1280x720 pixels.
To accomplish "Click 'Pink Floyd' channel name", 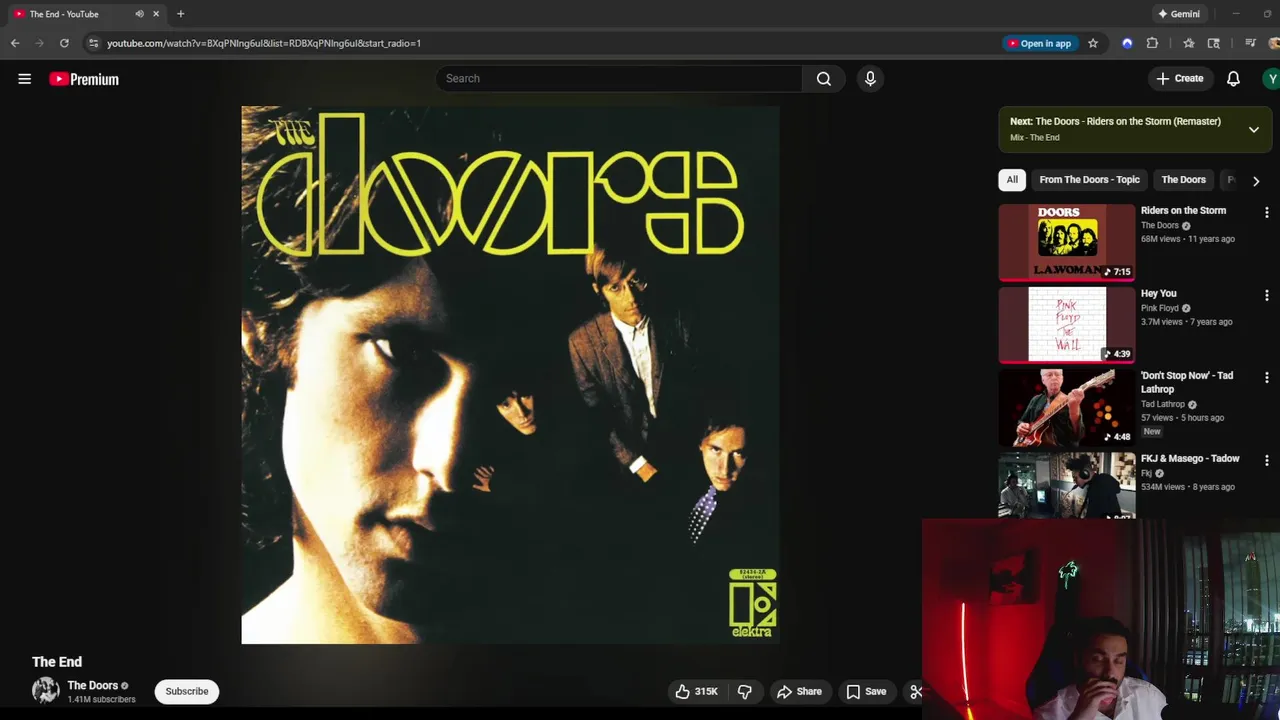I will click(x=1160, y=308).
